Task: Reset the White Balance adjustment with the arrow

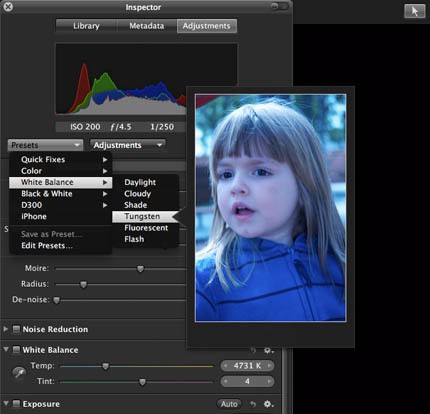Action: tap(253, 350)
